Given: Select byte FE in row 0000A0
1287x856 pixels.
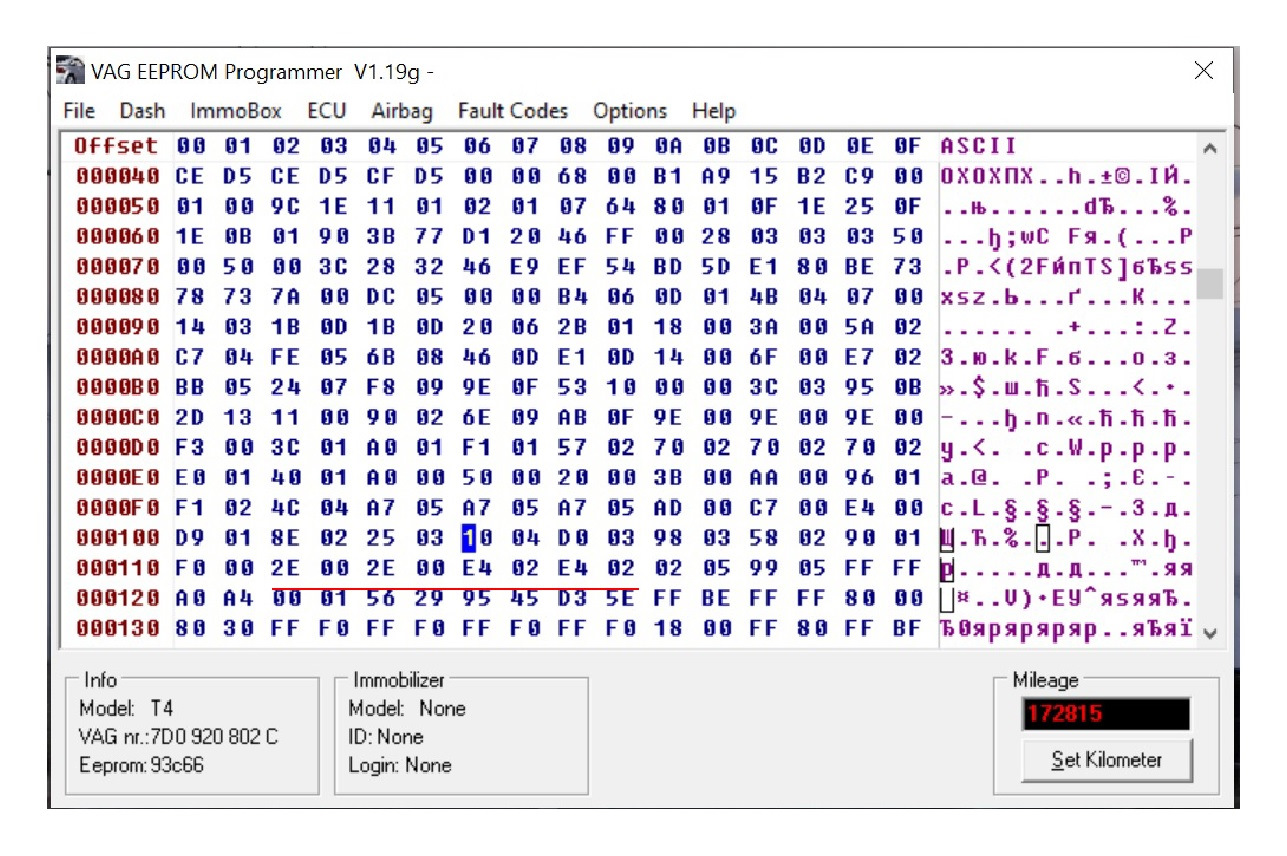Looking at the screenshot, I should 286,357.
